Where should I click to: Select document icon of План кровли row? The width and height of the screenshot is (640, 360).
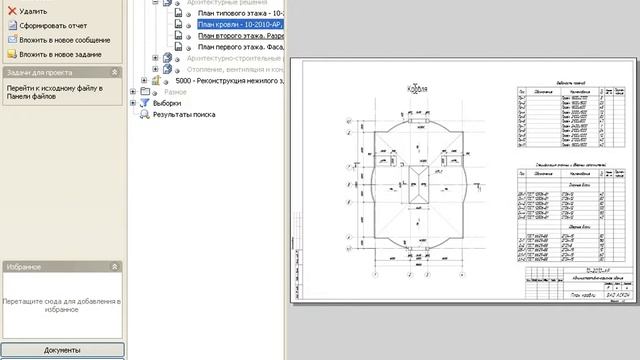[178, 24]
